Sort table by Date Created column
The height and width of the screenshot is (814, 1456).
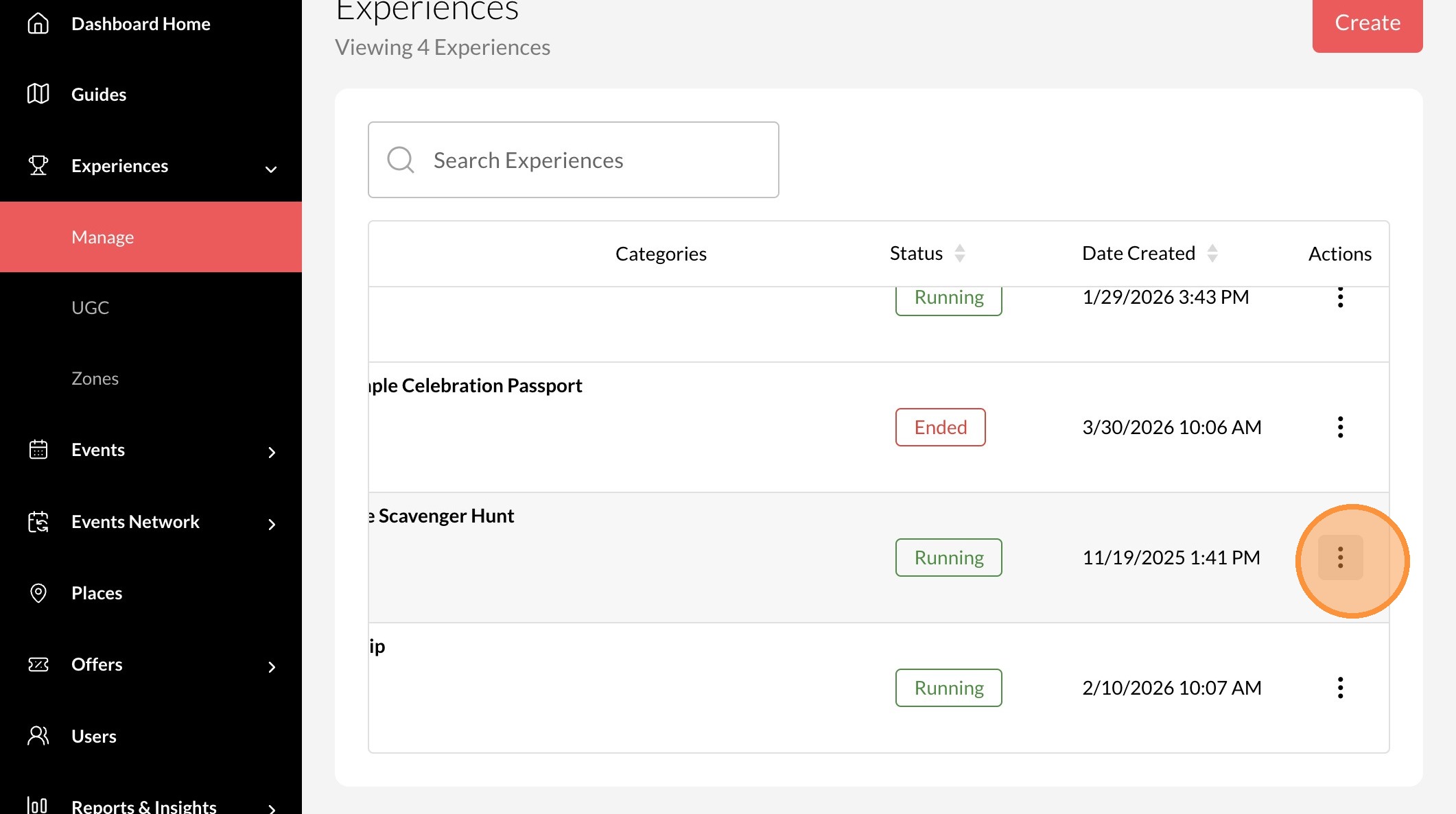(x=1212, y=254)
